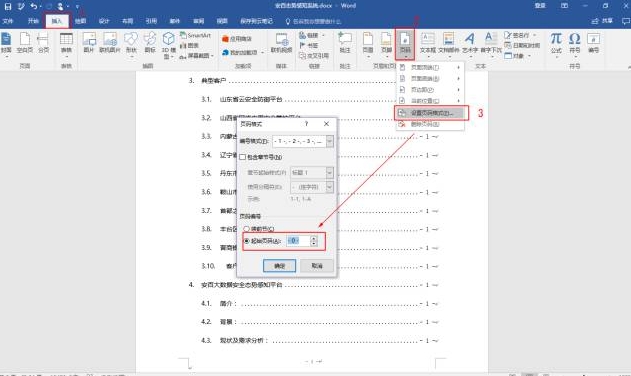Click the Page Number ribbon button
Image resolution: width=631 pixels, height=376 pixels.
(405, 43)
